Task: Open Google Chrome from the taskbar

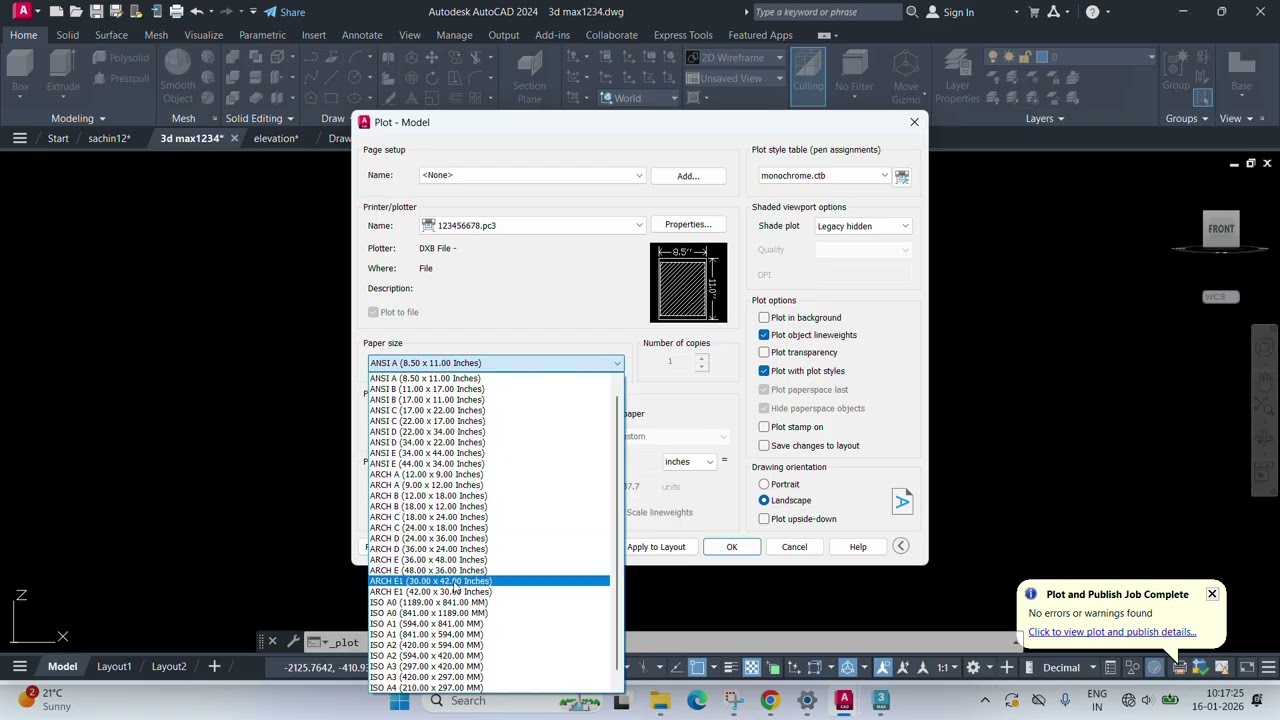Action: [769, 700]
